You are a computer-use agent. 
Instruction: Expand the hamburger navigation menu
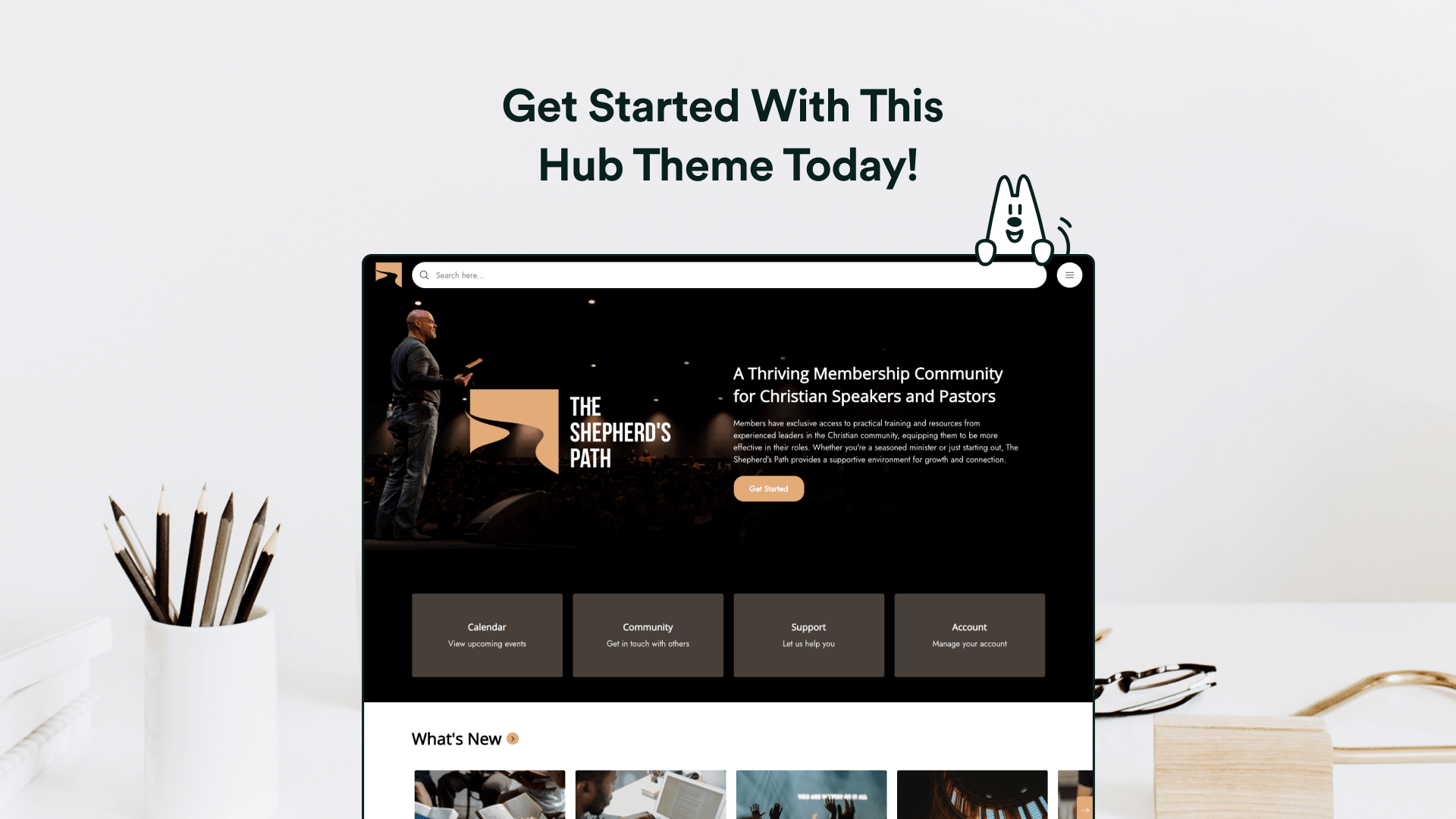click(x=1069, y=275)
